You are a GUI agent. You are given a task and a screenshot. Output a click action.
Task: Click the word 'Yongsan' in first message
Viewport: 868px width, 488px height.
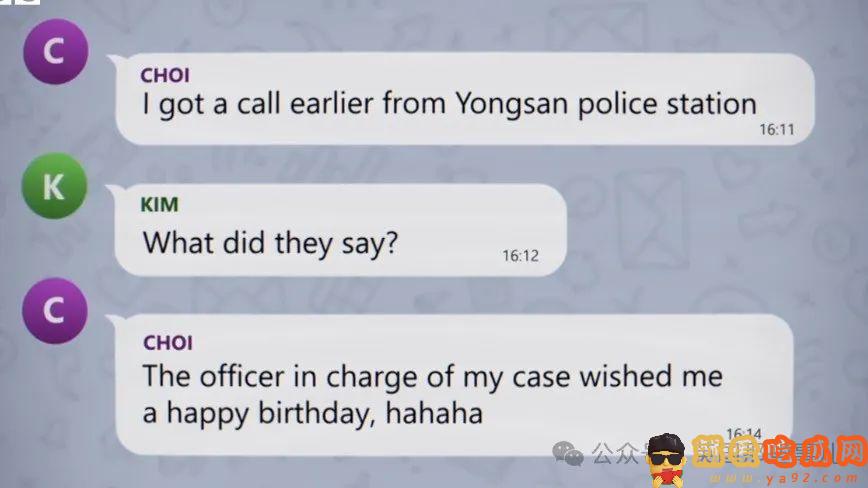pyautogui.click(x=512, y=105)
